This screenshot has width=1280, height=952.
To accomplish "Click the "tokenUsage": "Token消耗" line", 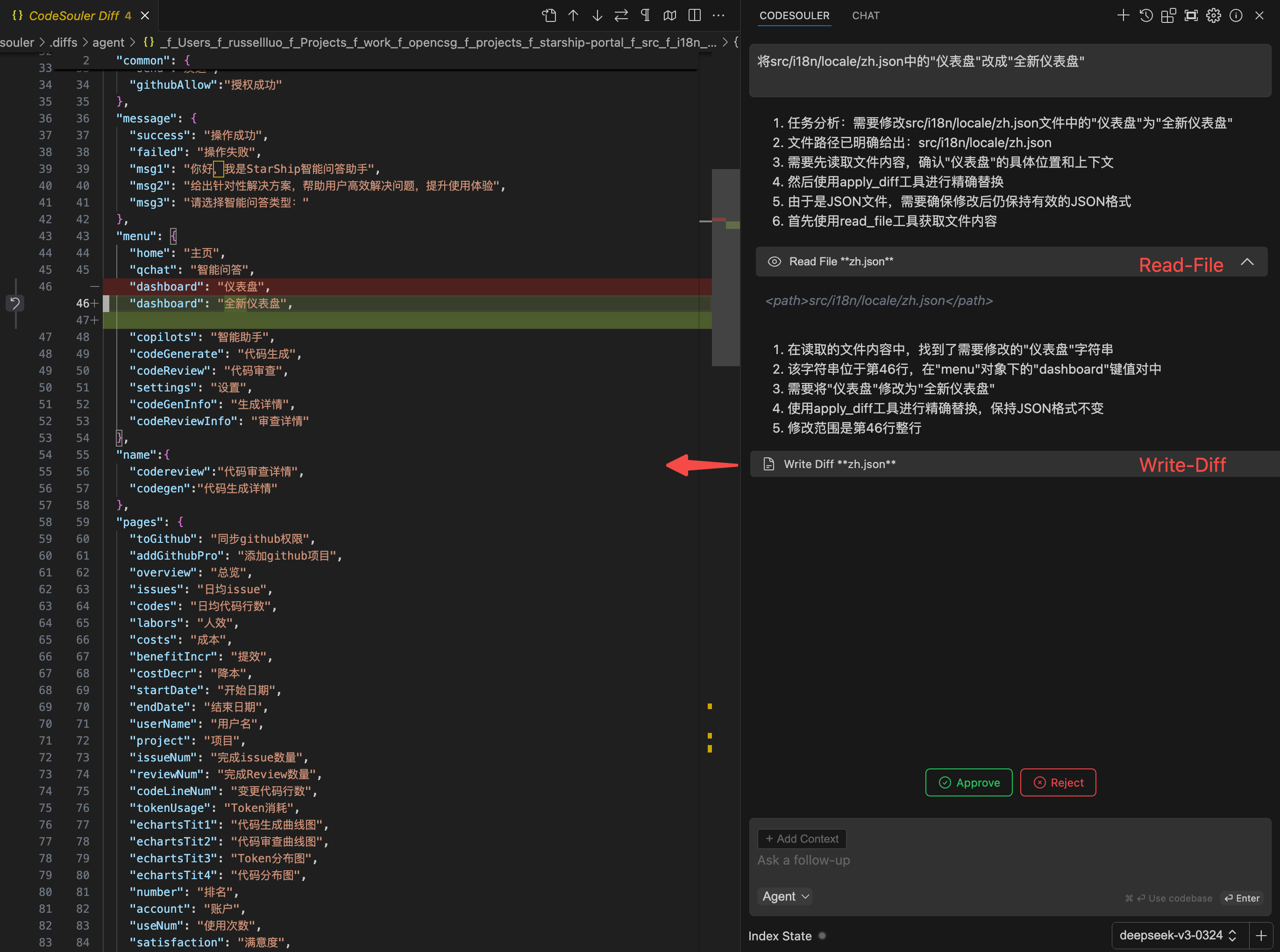I will [x=215, y=807].
